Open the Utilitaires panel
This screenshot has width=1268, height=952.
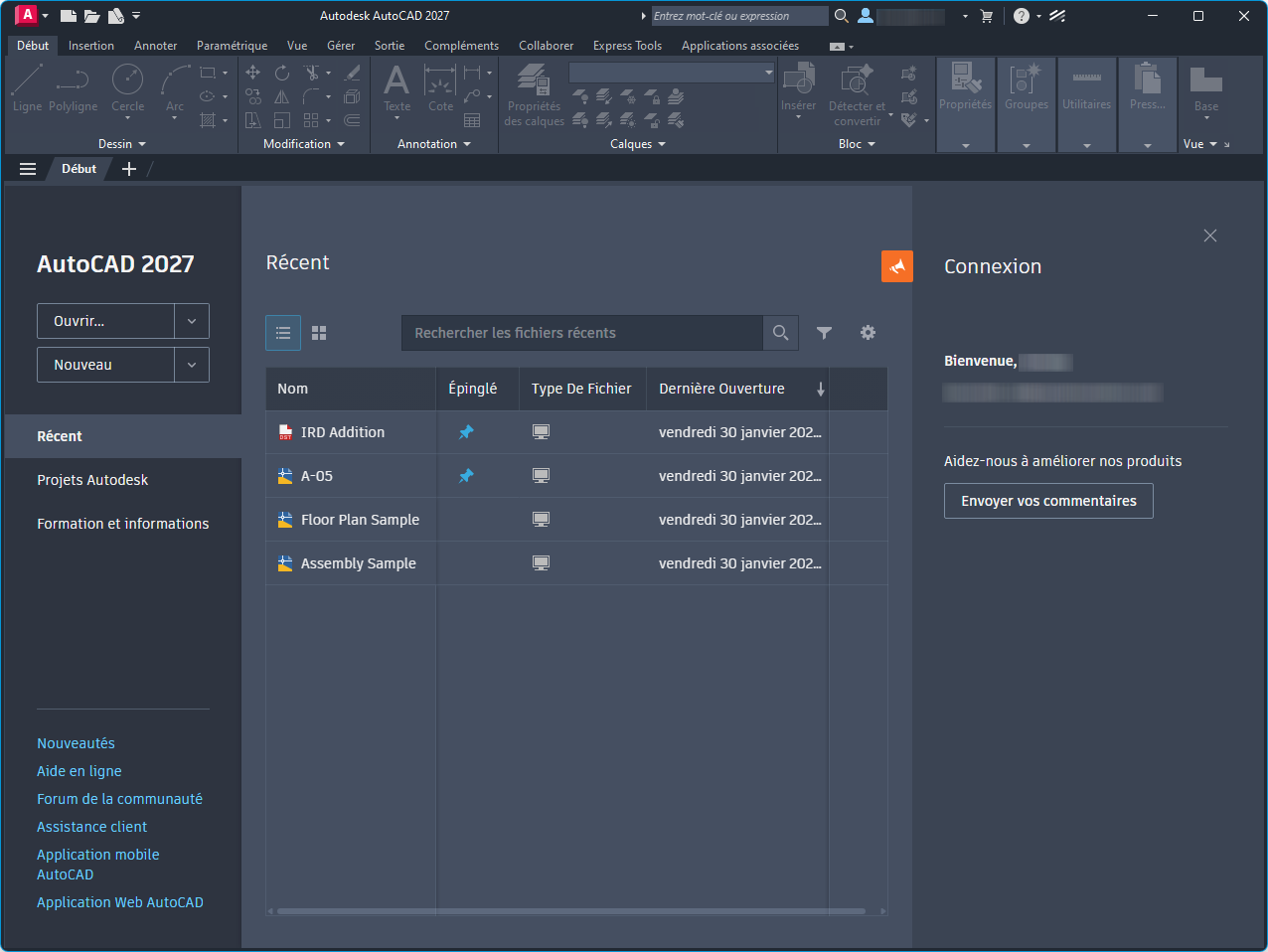click(x=1086, y=103)
